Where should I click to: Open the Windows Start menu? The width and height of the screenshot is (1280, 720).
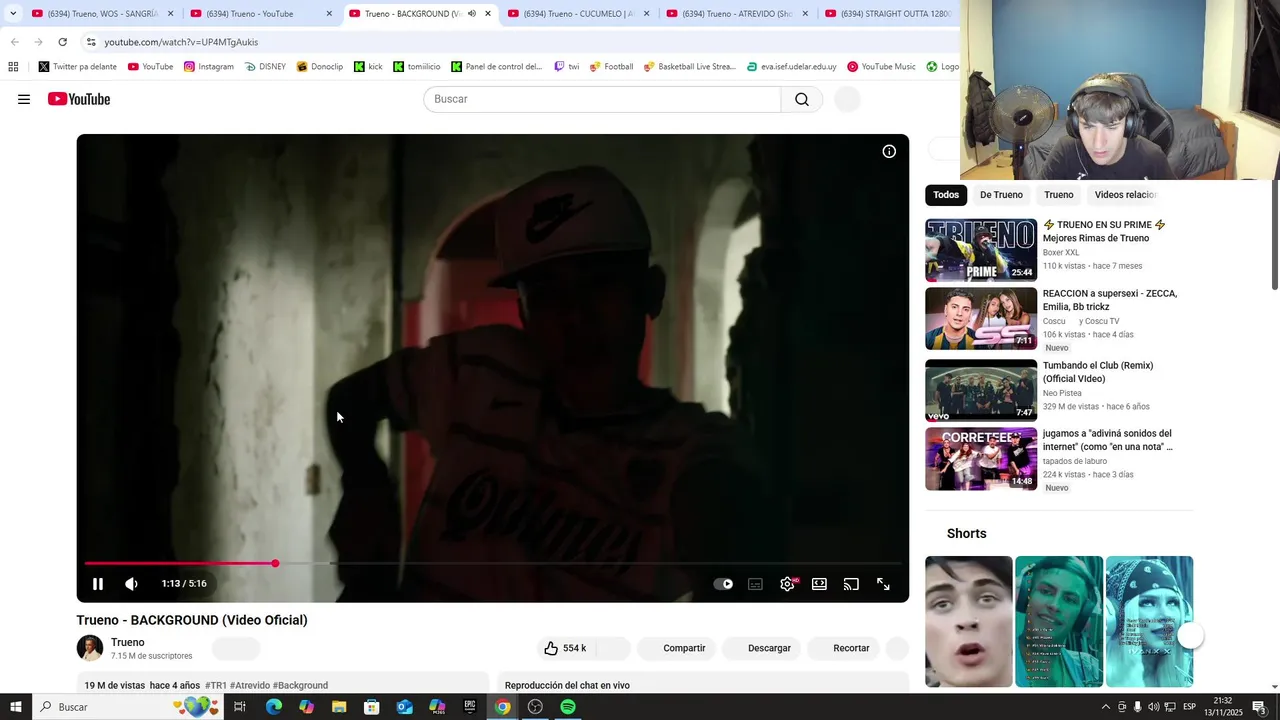[16, 707]
